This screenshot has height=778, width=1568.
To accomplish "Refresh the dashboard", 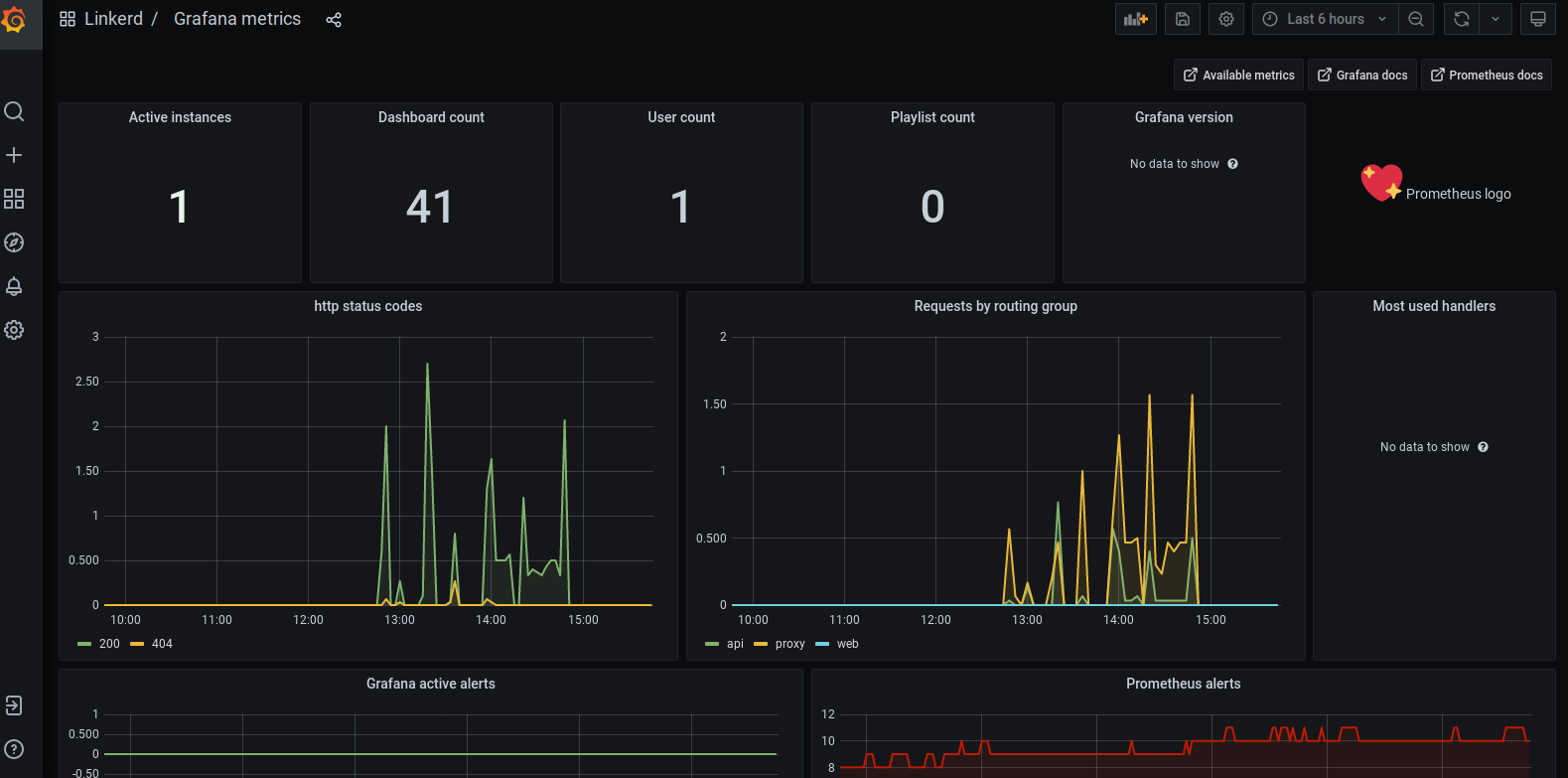I will pyautogui.click(x=1462, y=19).
